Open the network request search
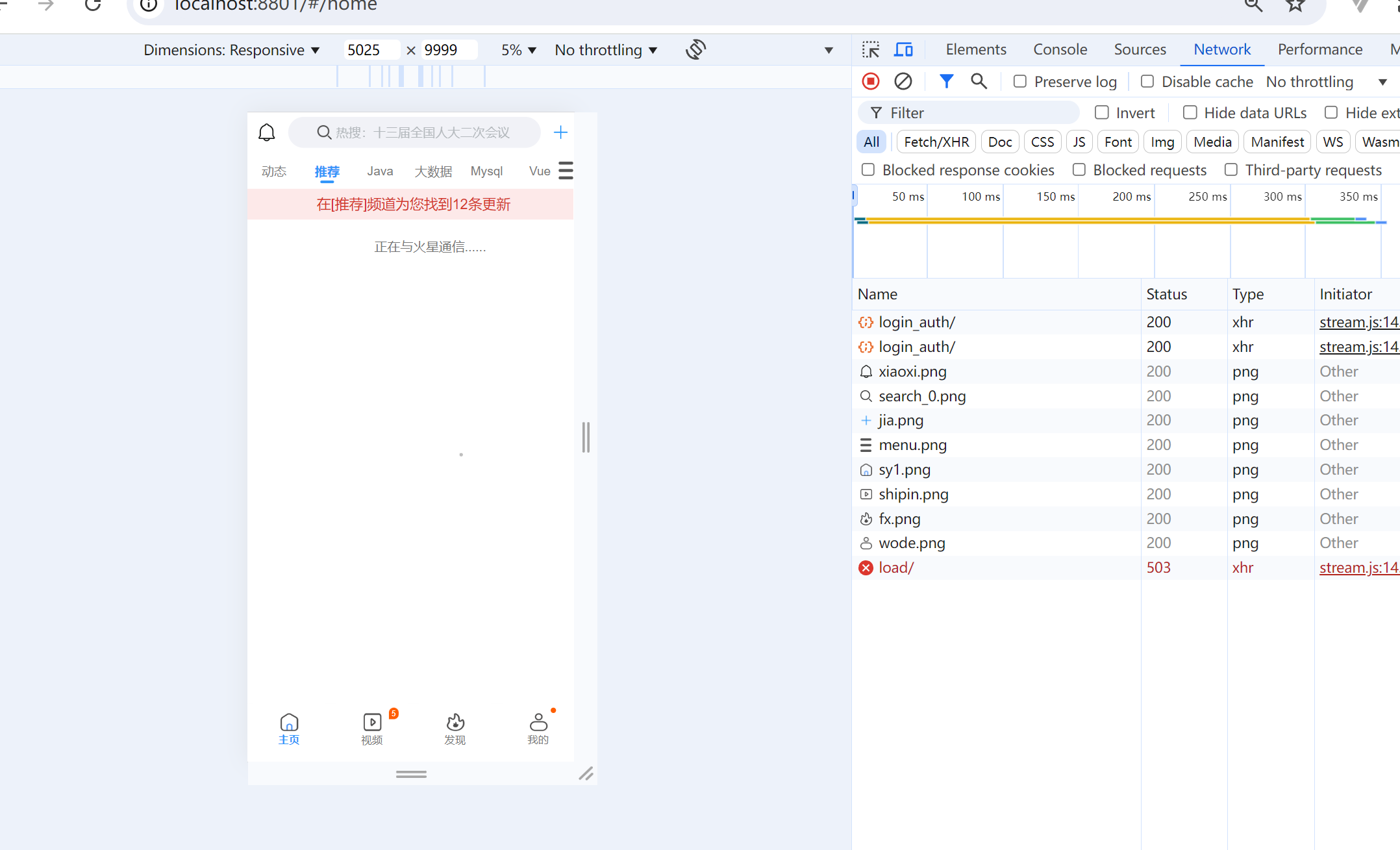This screenshot has height=850, width=1400. pos(979,81)
